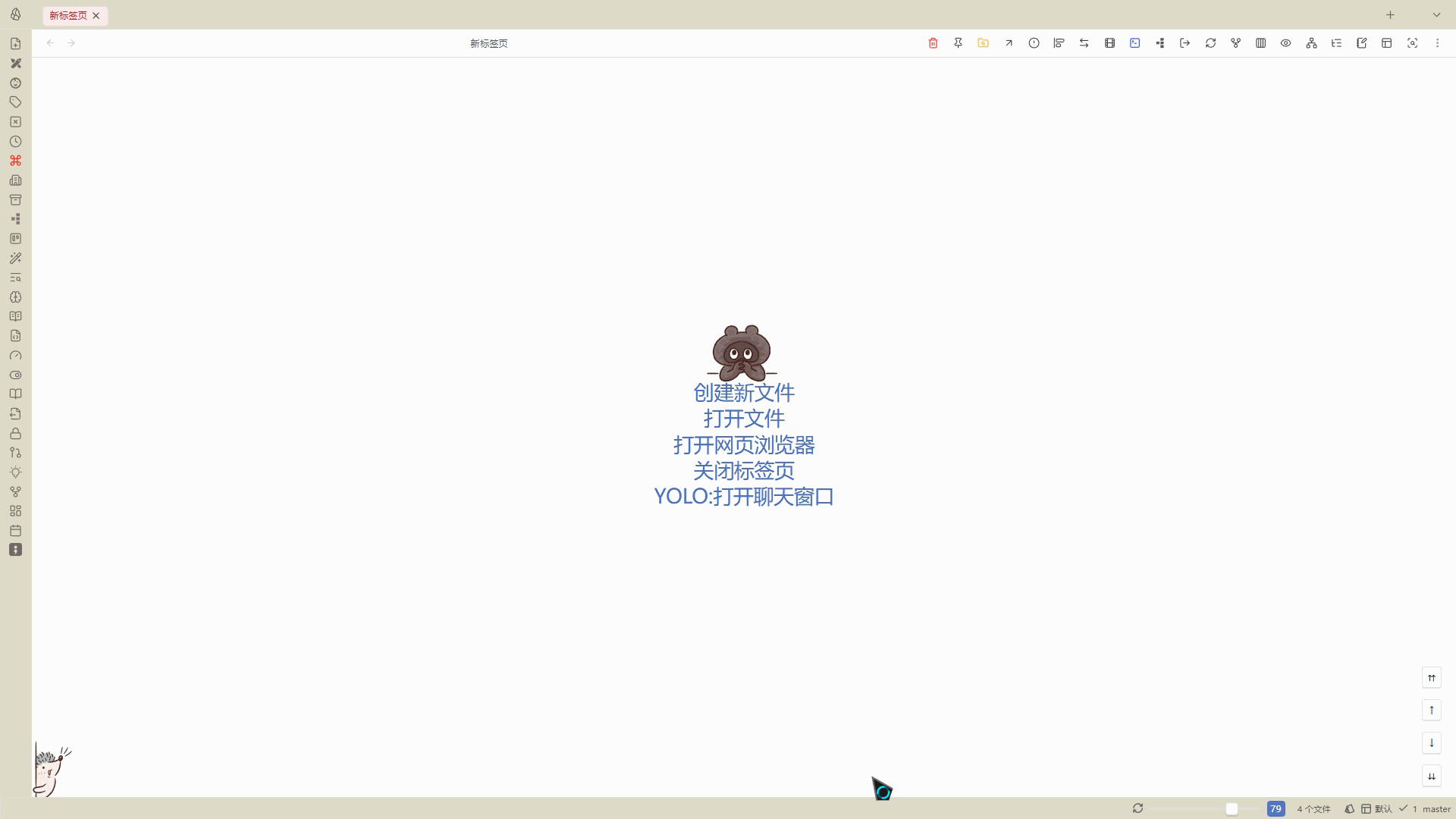Click the smiley face icon in ribbon
Image resolution: width=1456 pixels, height=819 pixels.
(x=15, y=83)
